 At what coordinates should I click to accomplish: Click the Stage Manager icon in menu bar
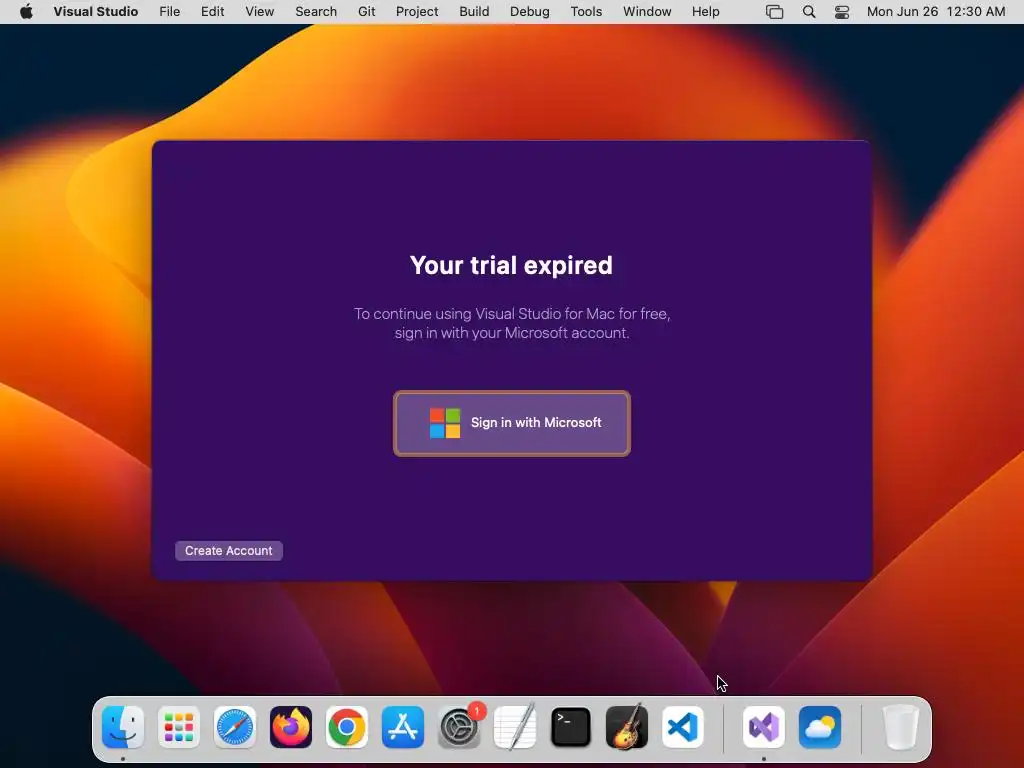(x=775, y=12)
